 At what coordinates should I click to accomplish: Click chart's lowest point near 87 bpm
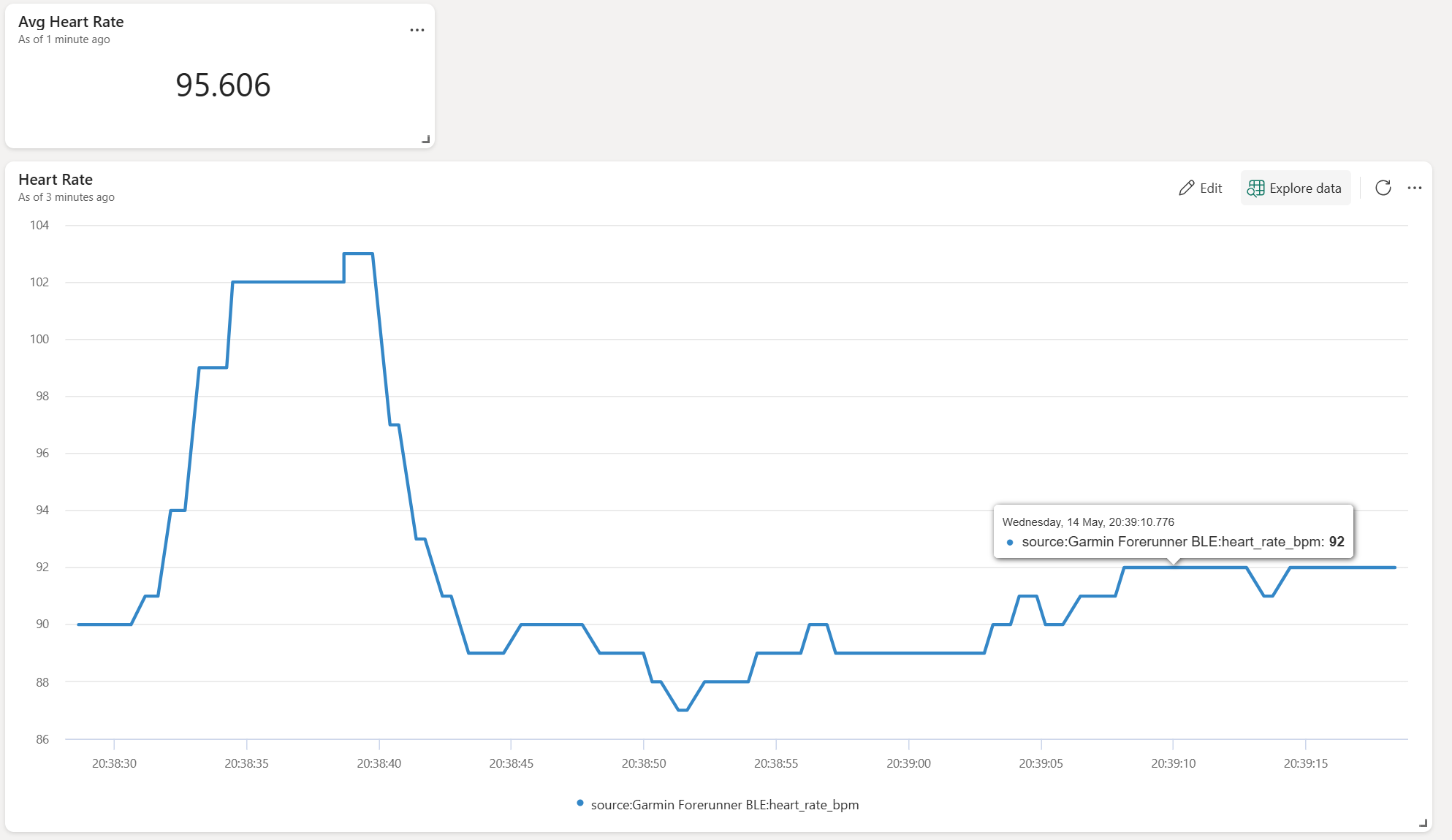pyautogui.click(x=683, y=709)
